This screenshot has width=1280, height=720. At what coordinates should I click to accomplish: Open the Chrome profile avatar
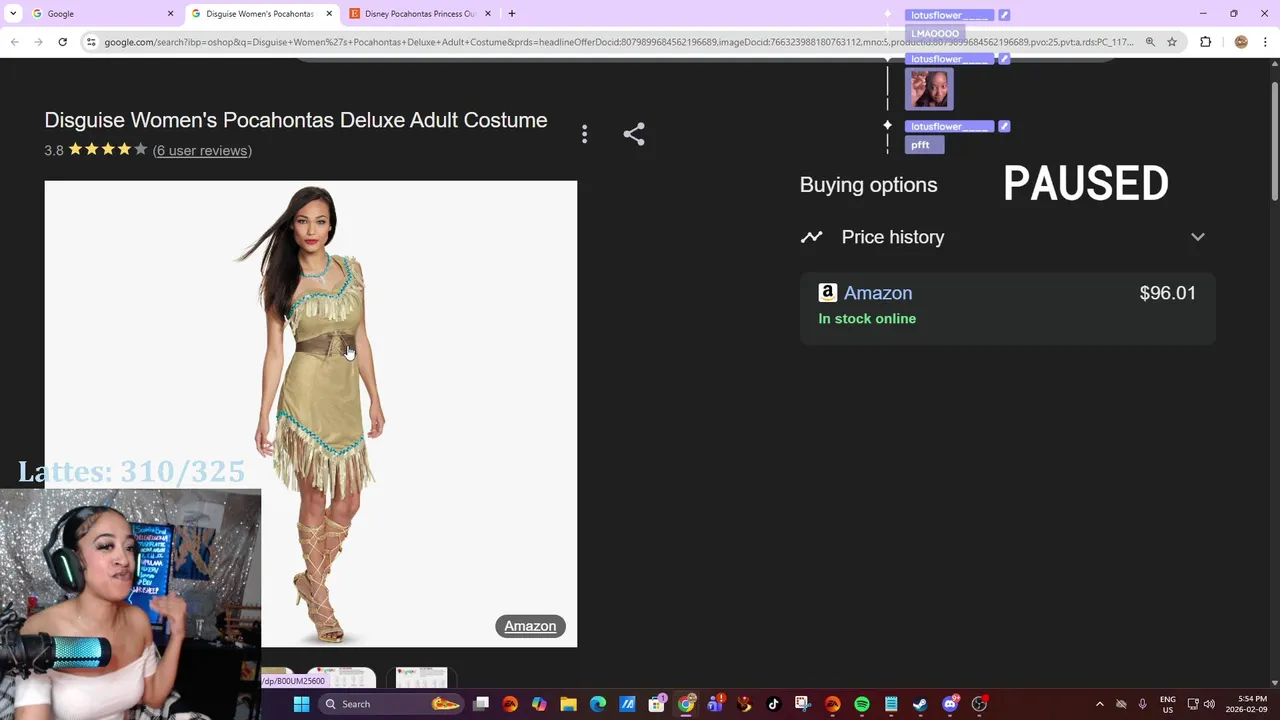point(1241,42)
